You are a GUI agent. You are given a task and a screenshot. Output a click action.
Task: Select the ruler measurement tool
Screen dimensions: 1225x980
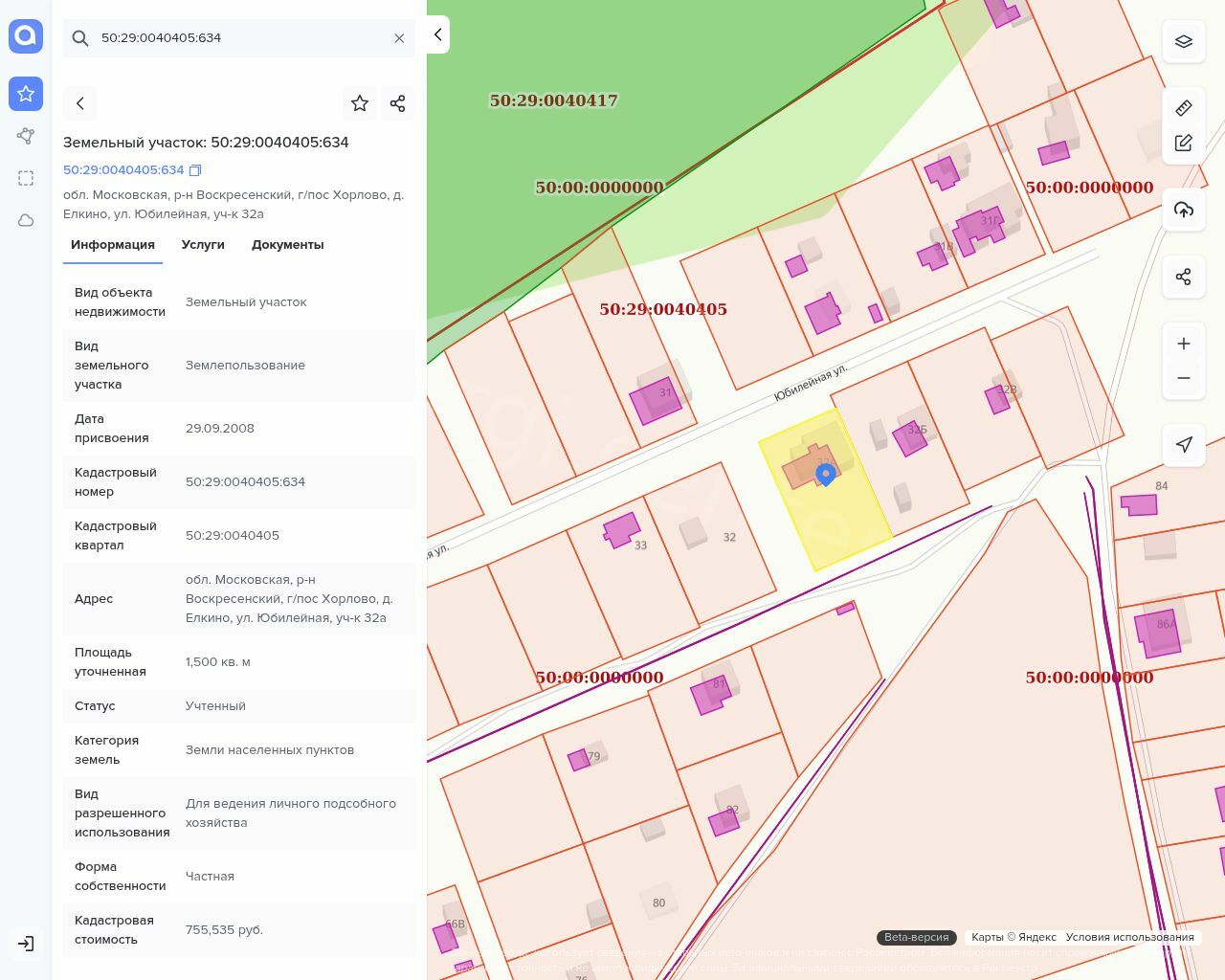[x=1184, y=107]
